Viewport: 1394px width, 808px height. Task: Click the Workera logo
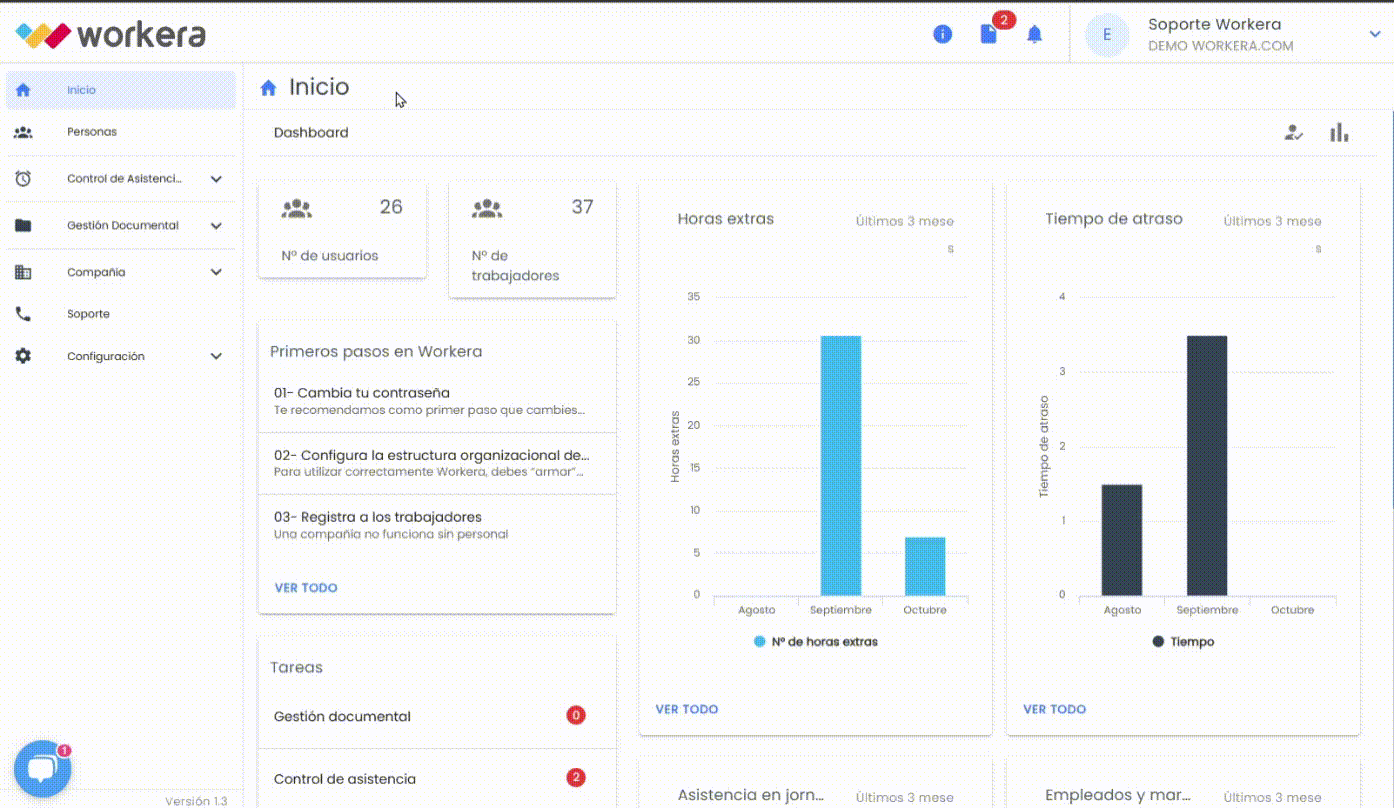click(x=111, y=35)
